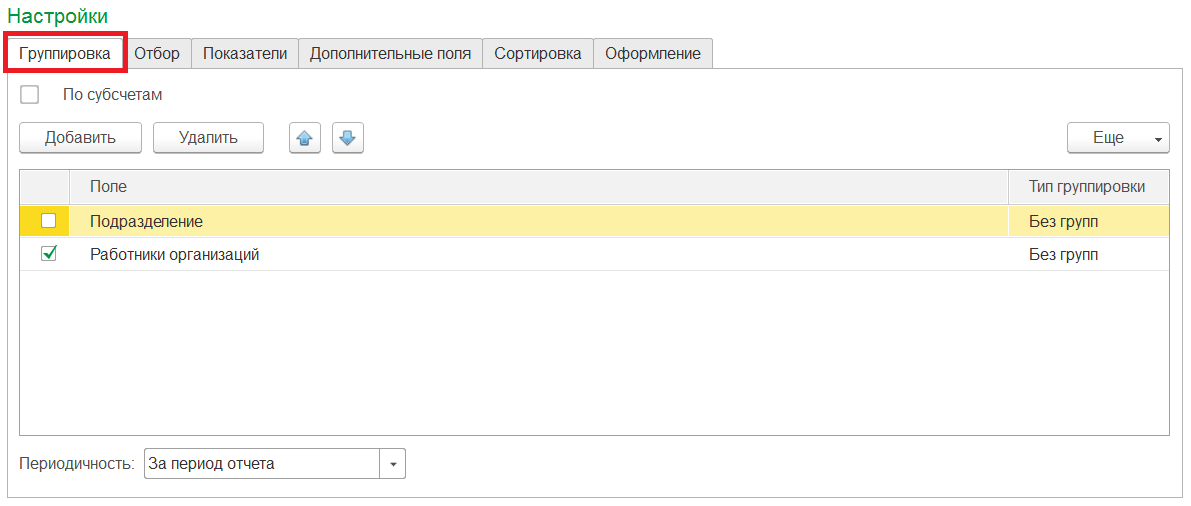Check the Подразделение row checkbox
Viewport: 1191px width, 506px height.
[48, 221]
